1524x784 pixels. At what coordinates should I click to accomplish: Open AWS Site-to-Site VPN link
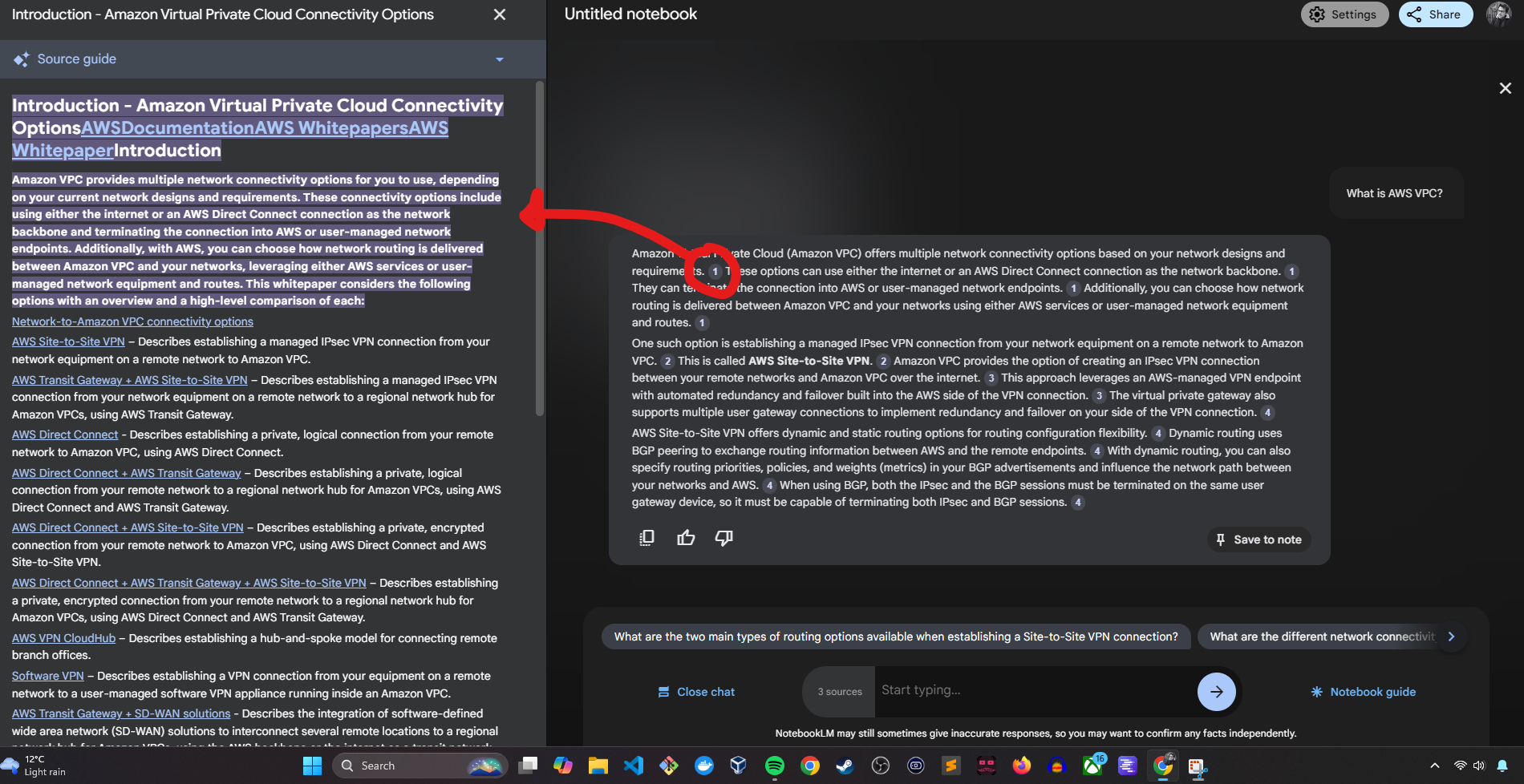(x=68, y=341)
